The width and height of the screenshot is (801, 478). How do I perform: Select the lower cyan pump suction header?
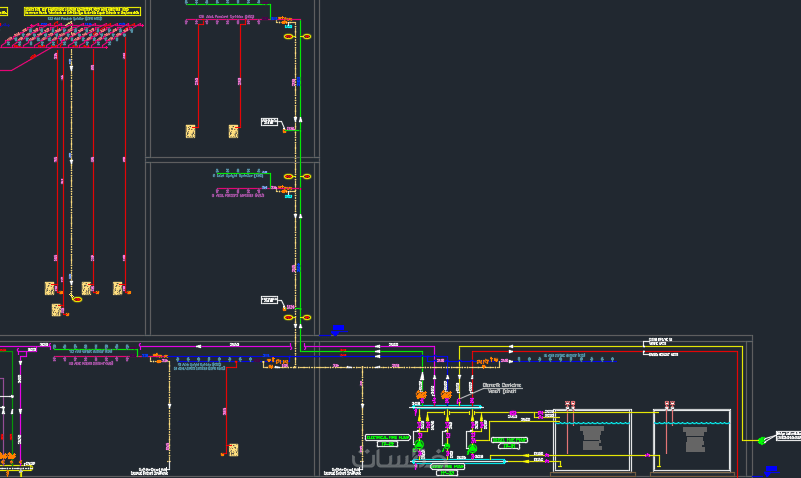click(459, 462)
